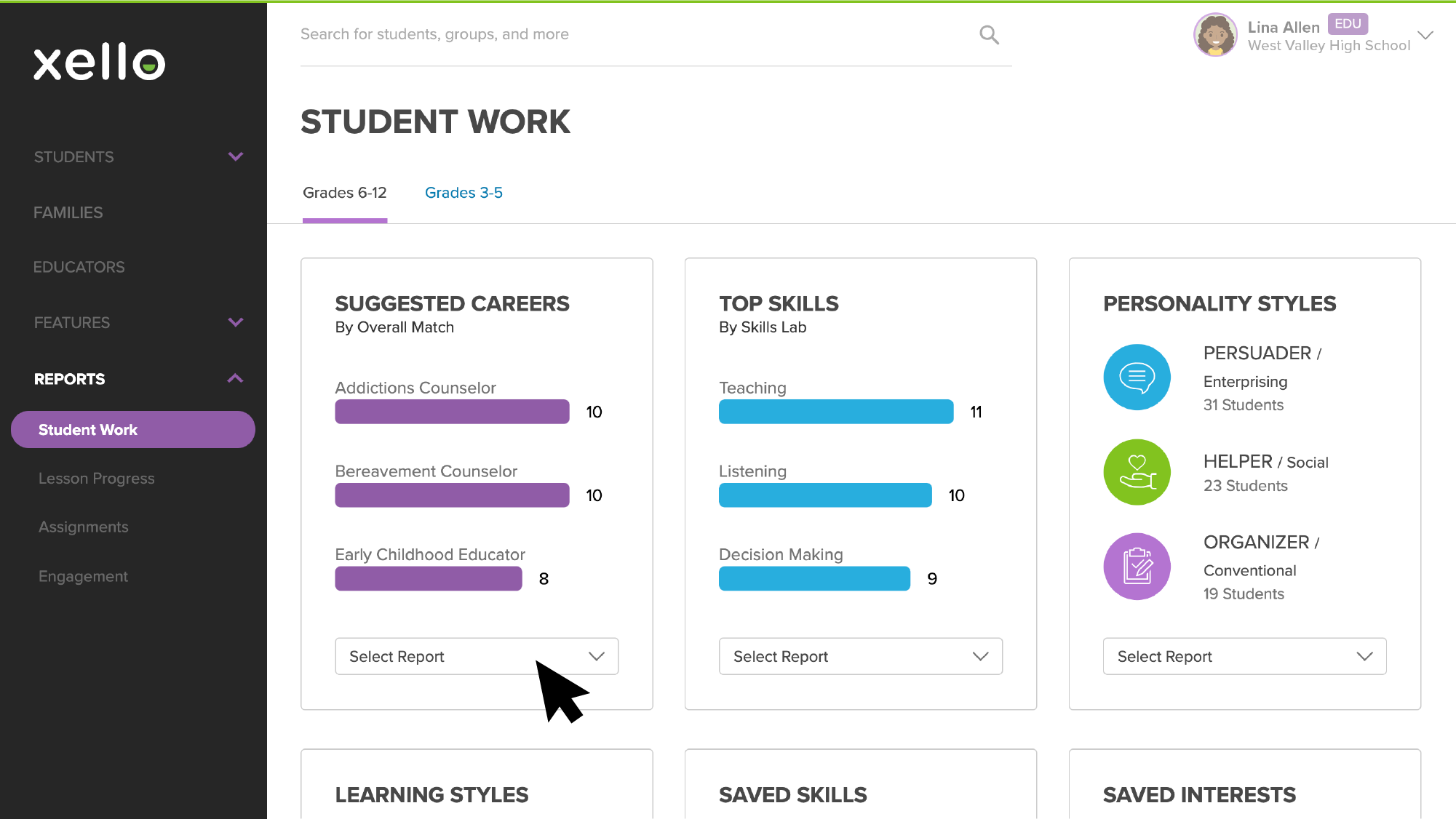Expand the Students sidebar menu
Screen dimensions: 1456x819
(x=235, y=156)
